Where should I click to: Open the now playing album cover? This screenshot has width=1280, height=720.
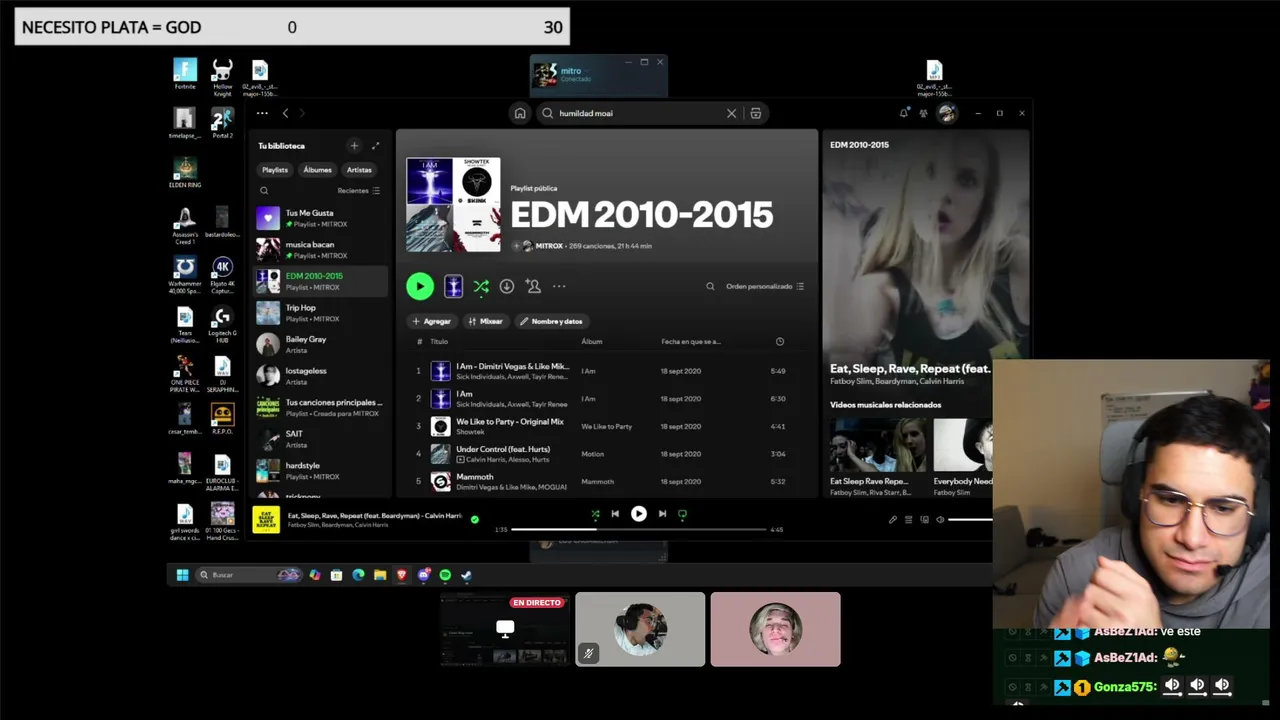(266, 520)
